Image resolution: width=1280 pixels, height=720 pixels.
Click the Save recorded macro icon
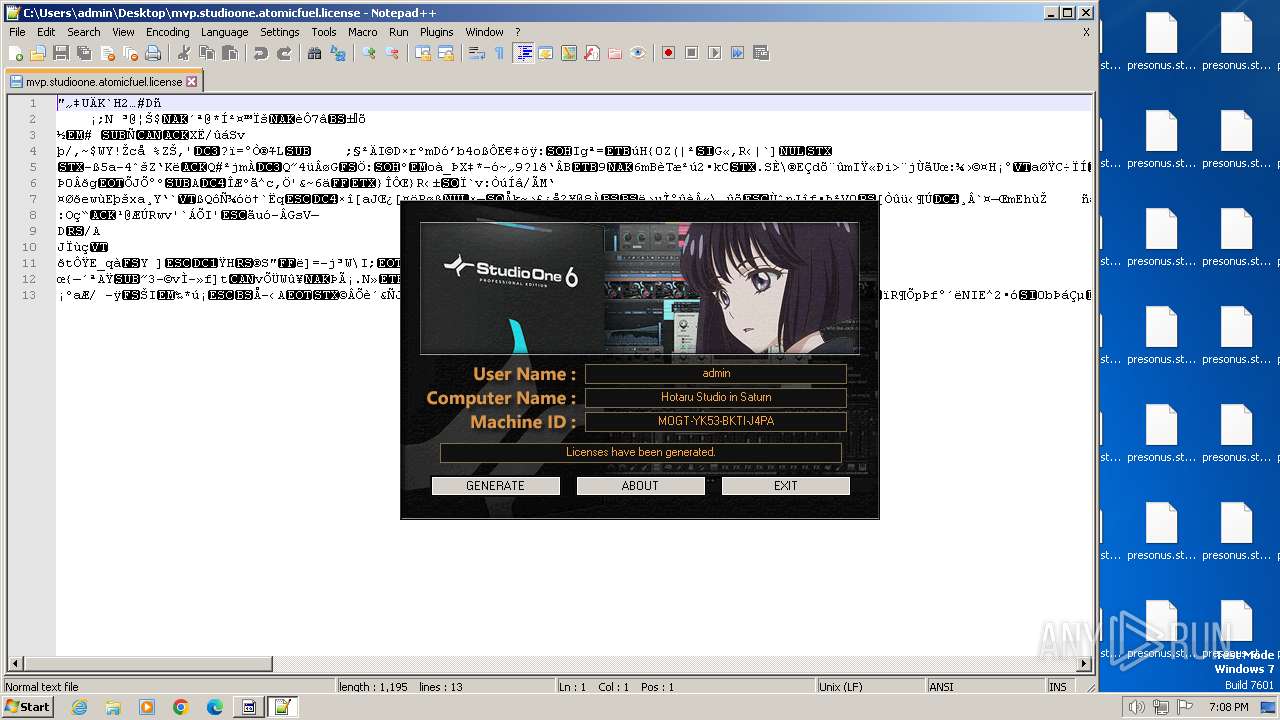(760, 53)
